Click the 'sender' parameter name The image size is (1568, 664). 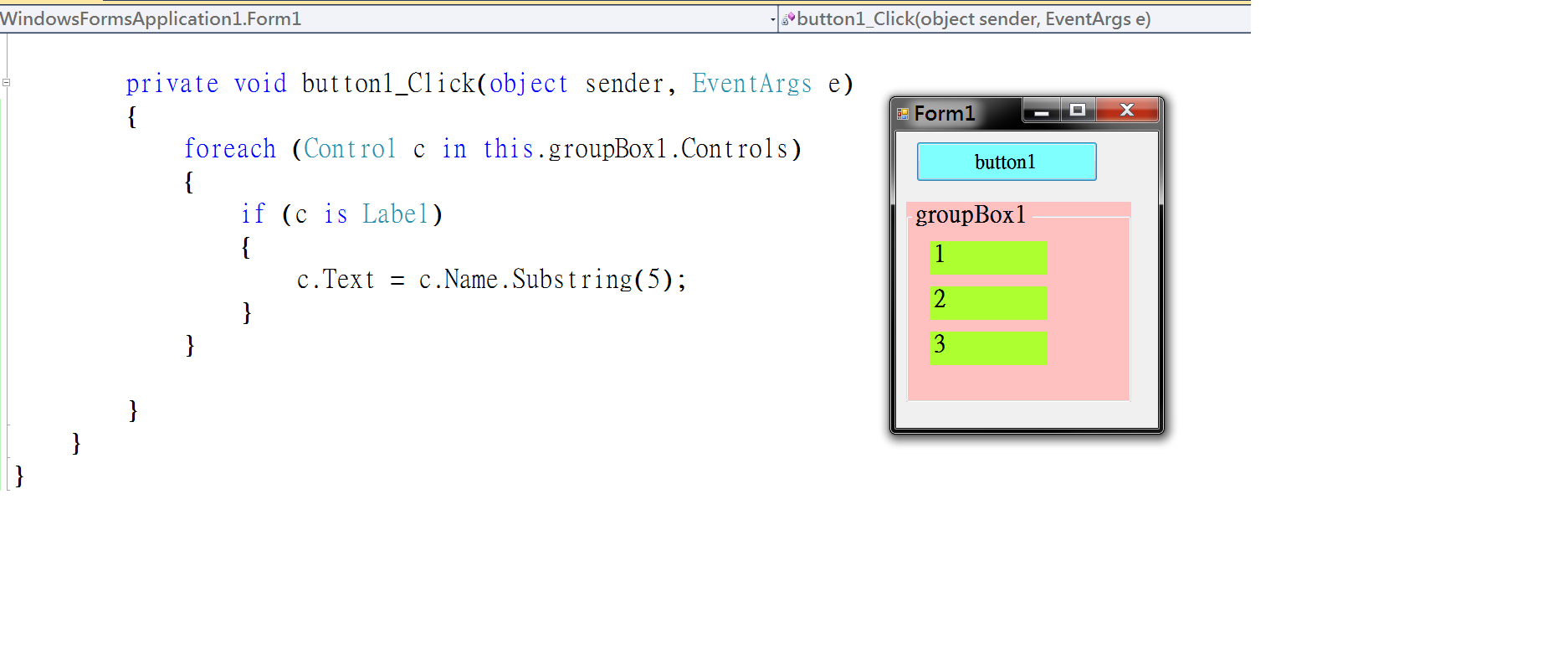pos(624,84)
